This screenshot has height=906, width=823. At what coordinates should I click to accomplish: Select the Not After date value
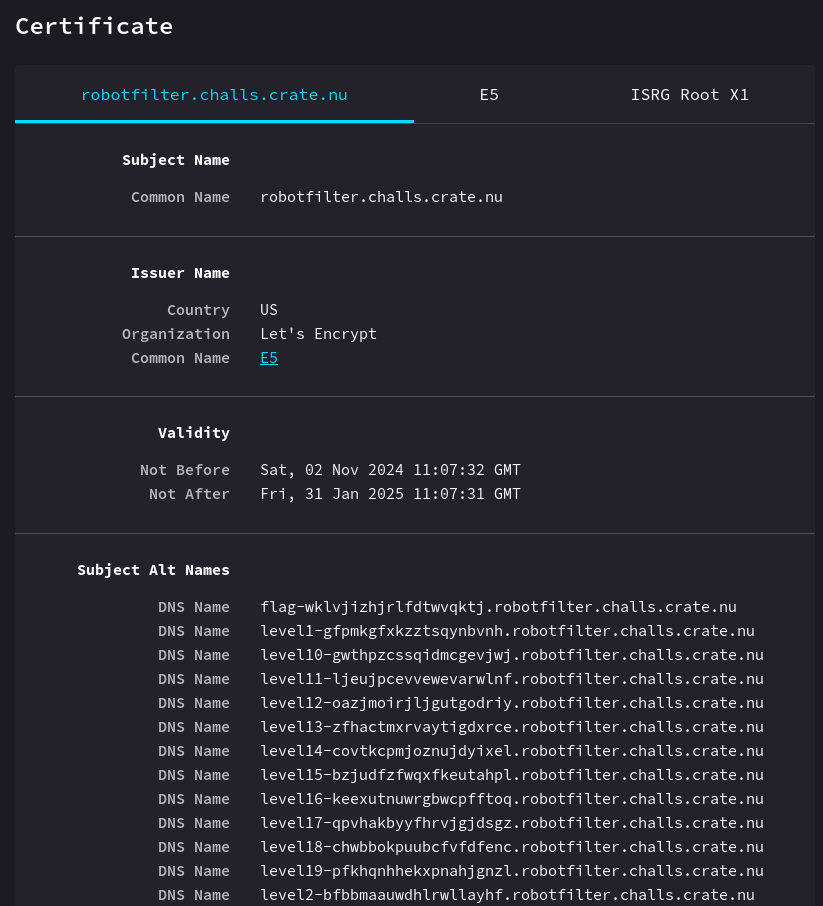coord(390,493)
